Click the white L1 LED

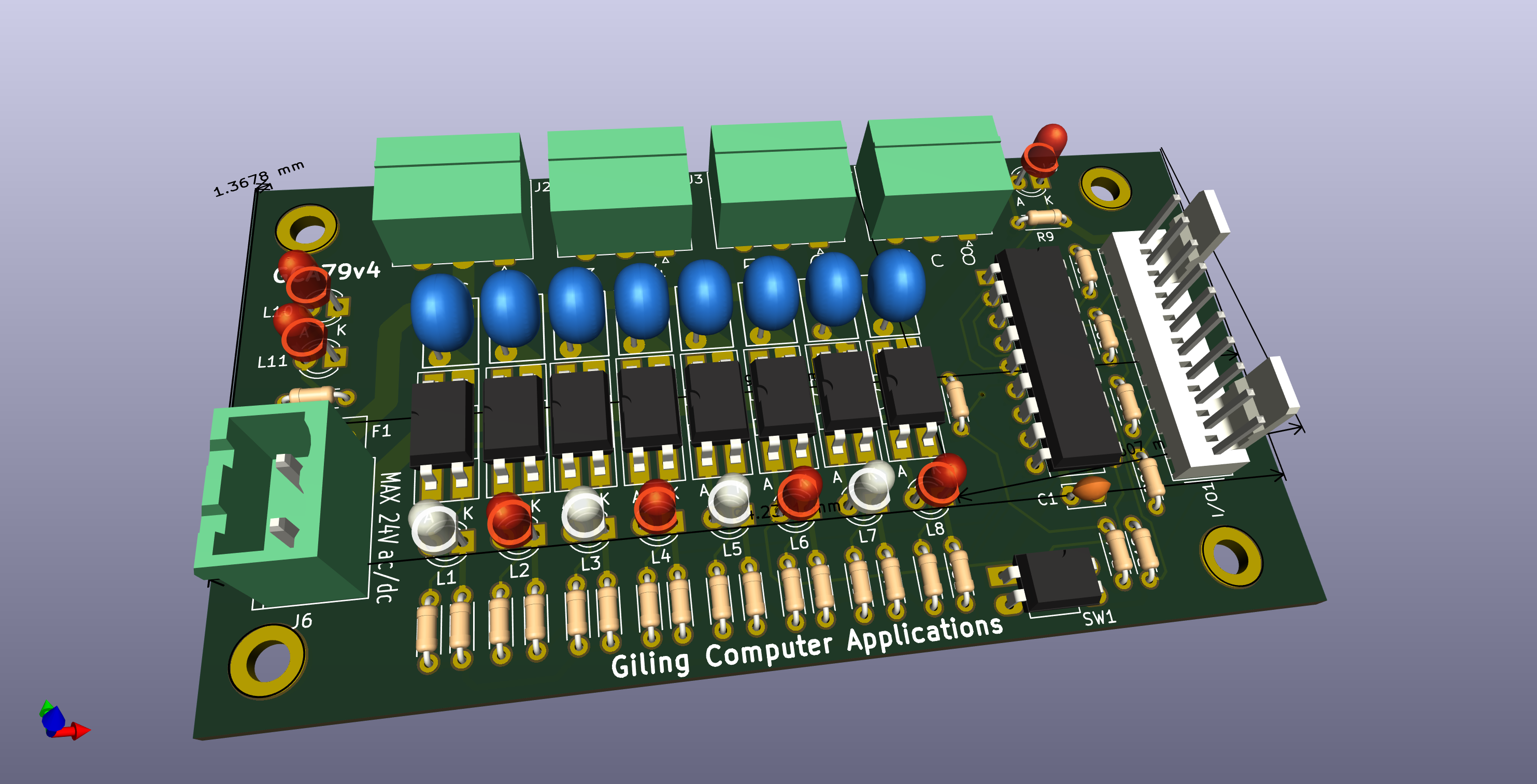[434, 525]
